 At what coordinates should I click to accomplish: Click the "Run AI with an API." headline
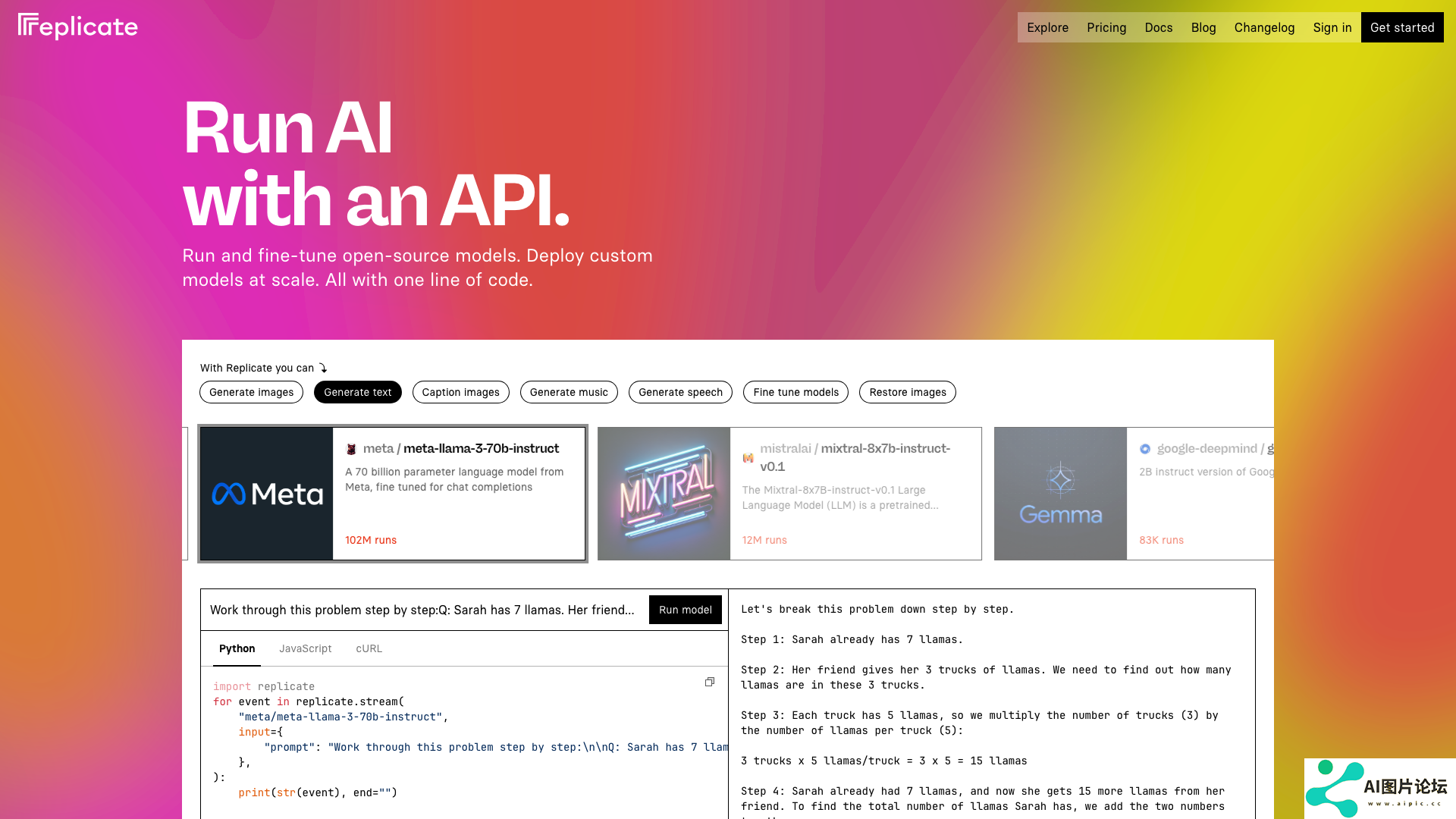pos(376,163)
